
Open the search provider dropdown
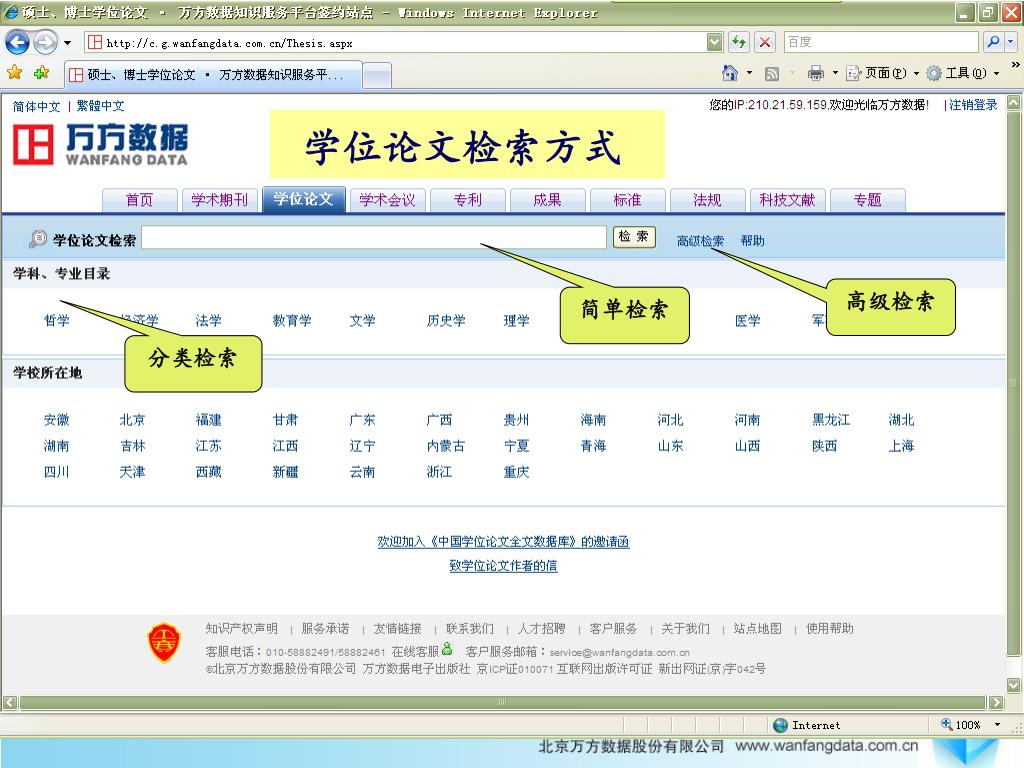tap(1011, 42)
